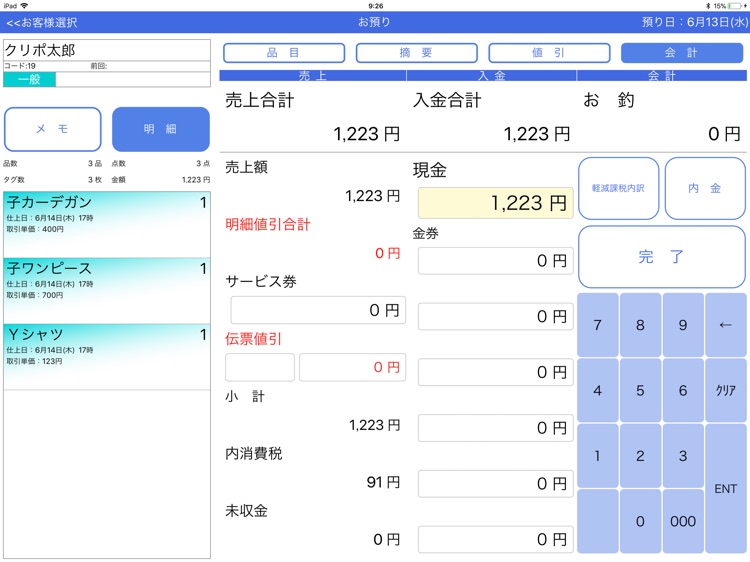Tap the 入金 section header
Viewport: 750px width, 562px height.
pyautogui.click(x=492, y=76)
